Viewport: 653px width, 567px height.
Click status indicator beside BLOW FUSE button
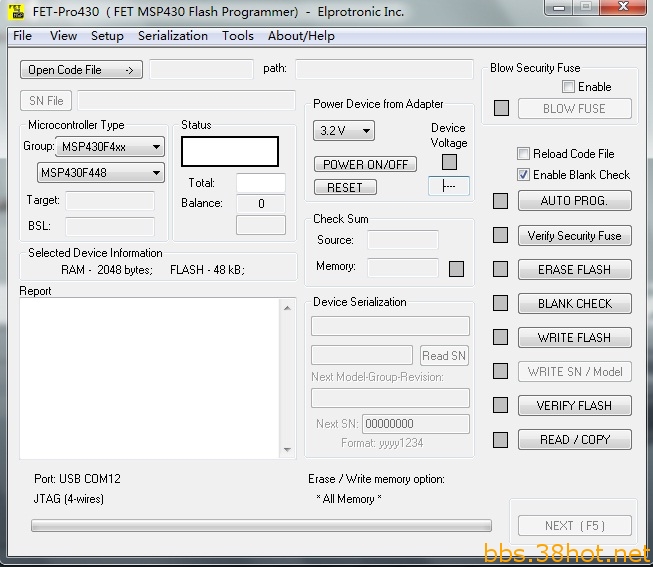pos(501,108)
